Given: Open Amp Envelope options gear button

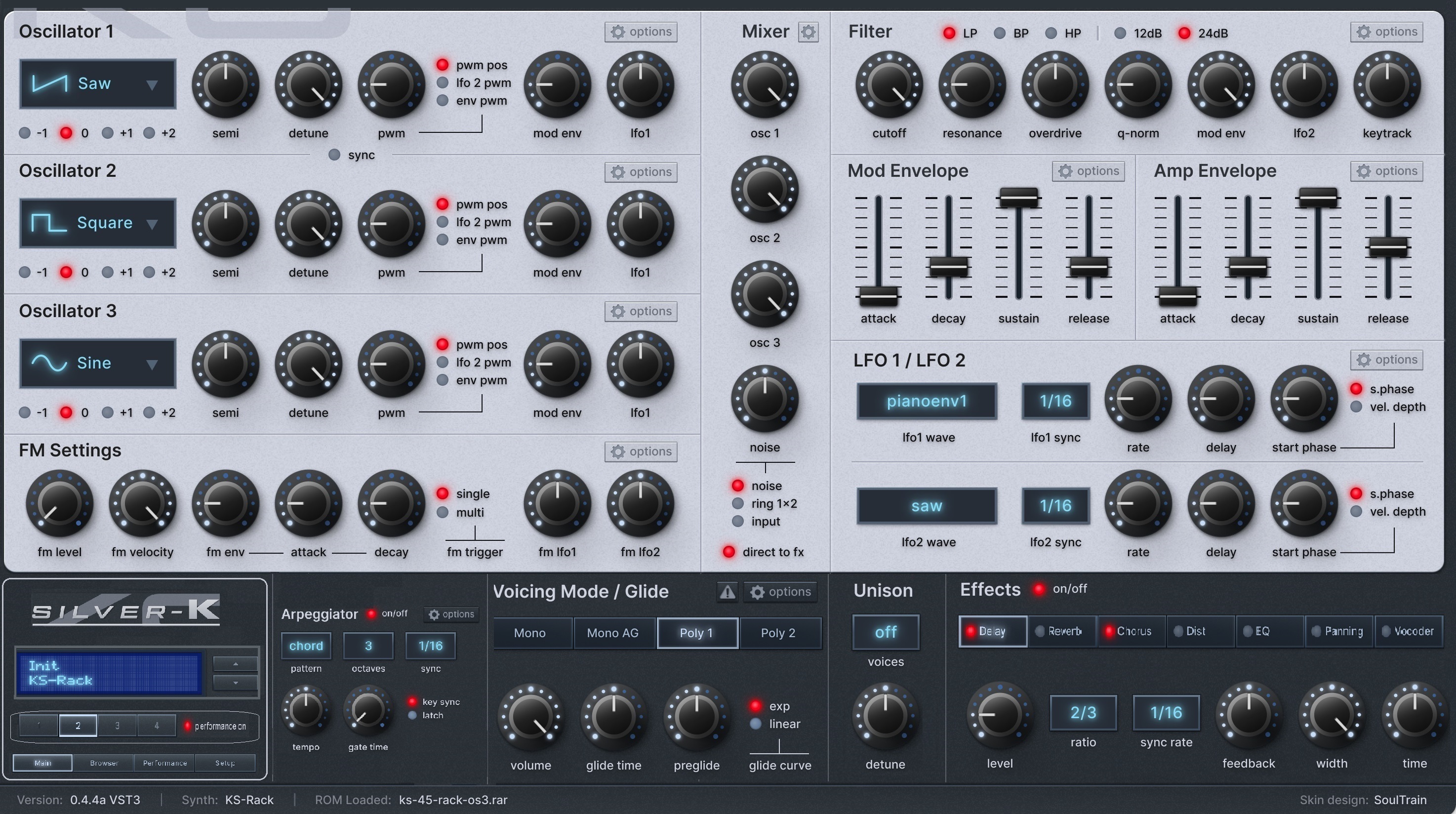Looking at the screenshot, I should click(x=1386, y=171).
